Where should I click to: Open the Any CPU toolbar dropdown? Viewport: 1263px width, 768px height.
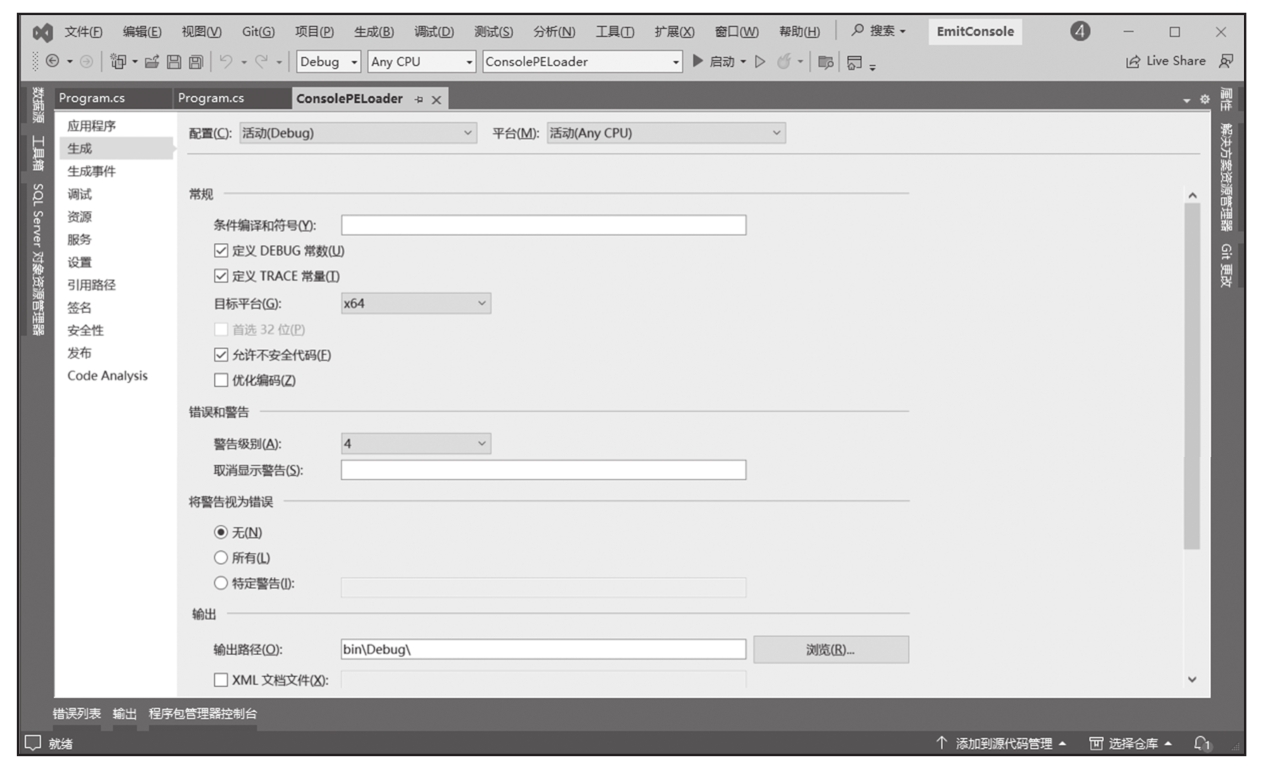pyautogui.click(x=422, y=61)
